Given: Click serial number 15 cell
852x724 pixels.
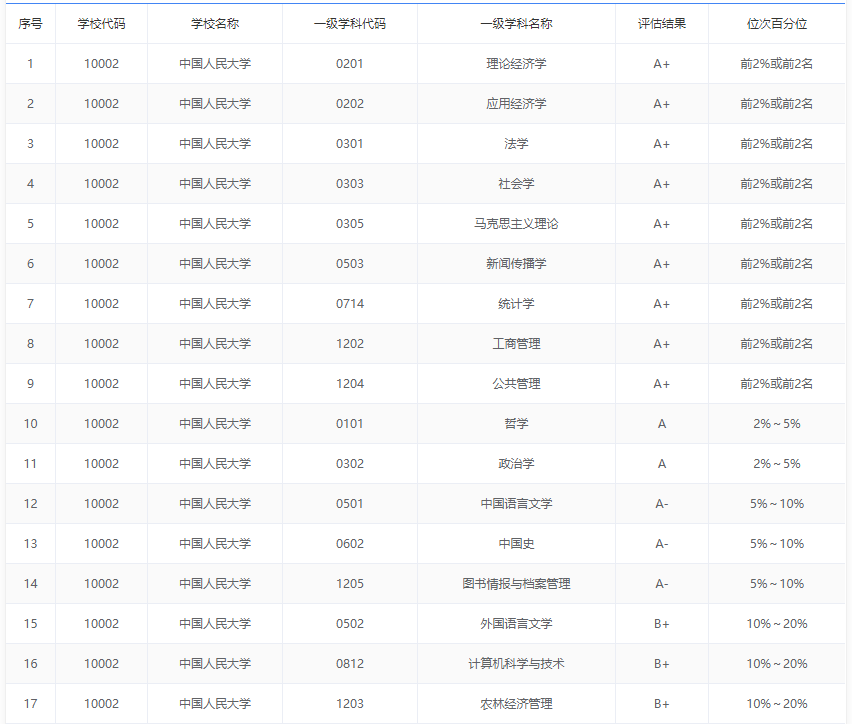Looking at the screenshot, I should (x=30, y=623).
